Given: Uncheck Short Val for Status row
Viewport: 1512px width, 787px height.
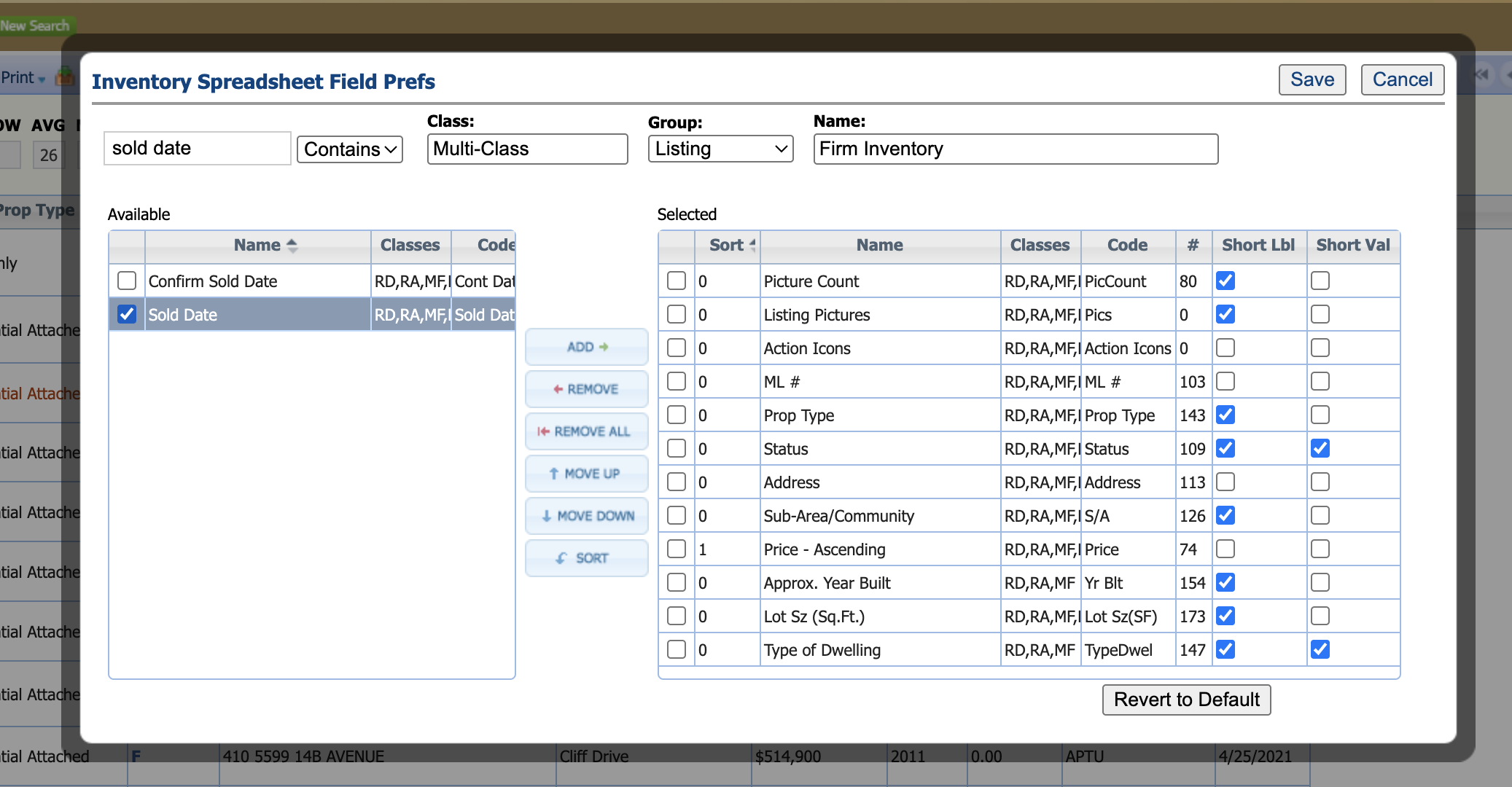Looking at the screenshot, I should 1320,448.
